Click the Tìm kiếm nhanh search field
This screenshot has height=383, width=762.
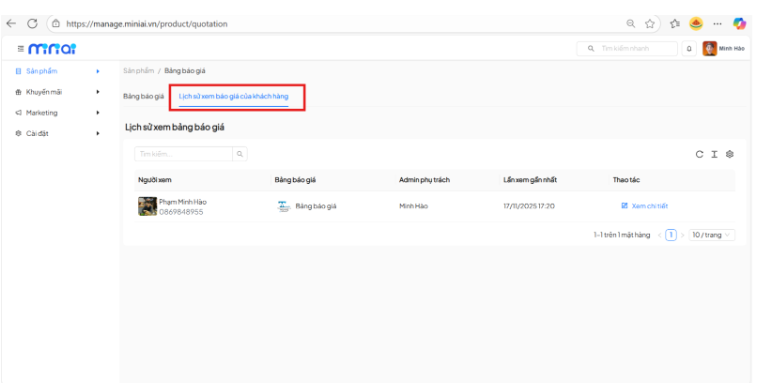coord(627,49)
